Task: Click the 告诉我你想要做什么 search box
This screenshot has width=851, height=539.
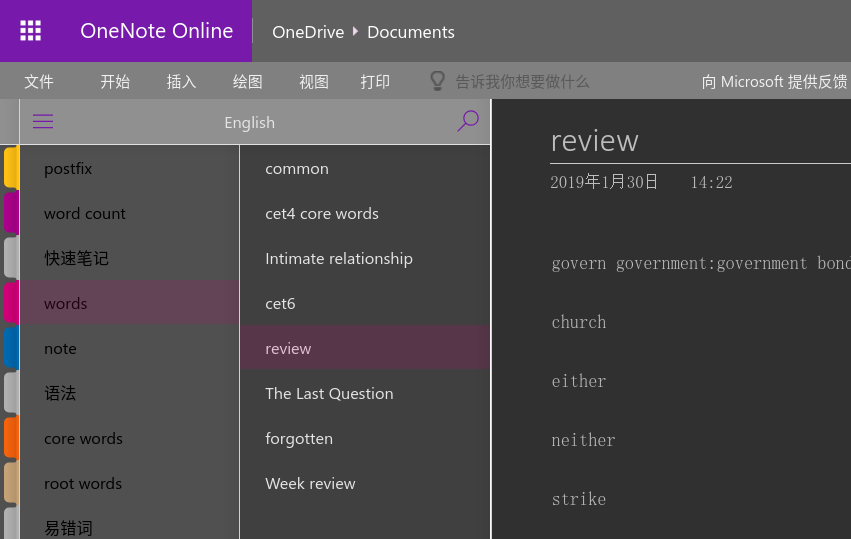Action: coord(522,81)
